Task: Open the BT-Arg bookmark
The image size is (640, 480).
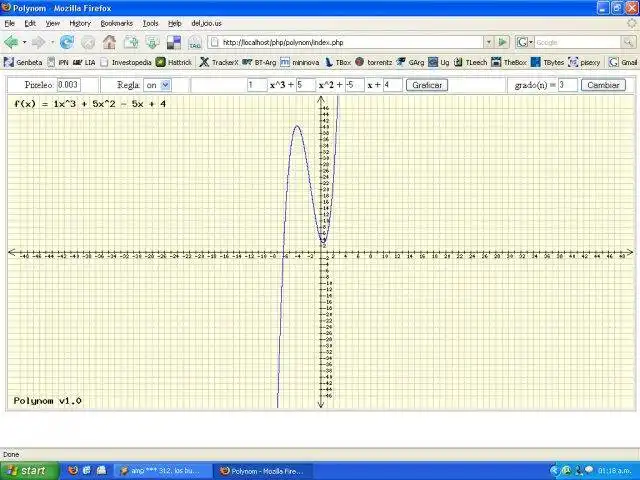Action: (259, 62)
